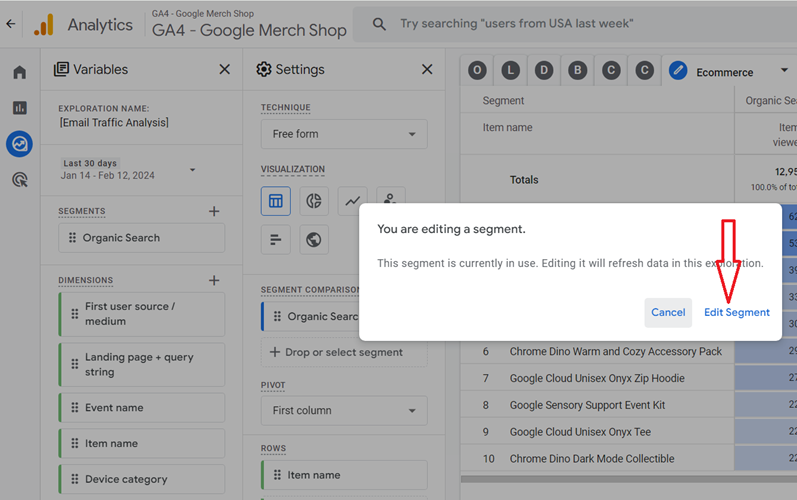Open the Pivot First column dropdown
This screenshot has width=797, height=500.
(x=344, y=411)
